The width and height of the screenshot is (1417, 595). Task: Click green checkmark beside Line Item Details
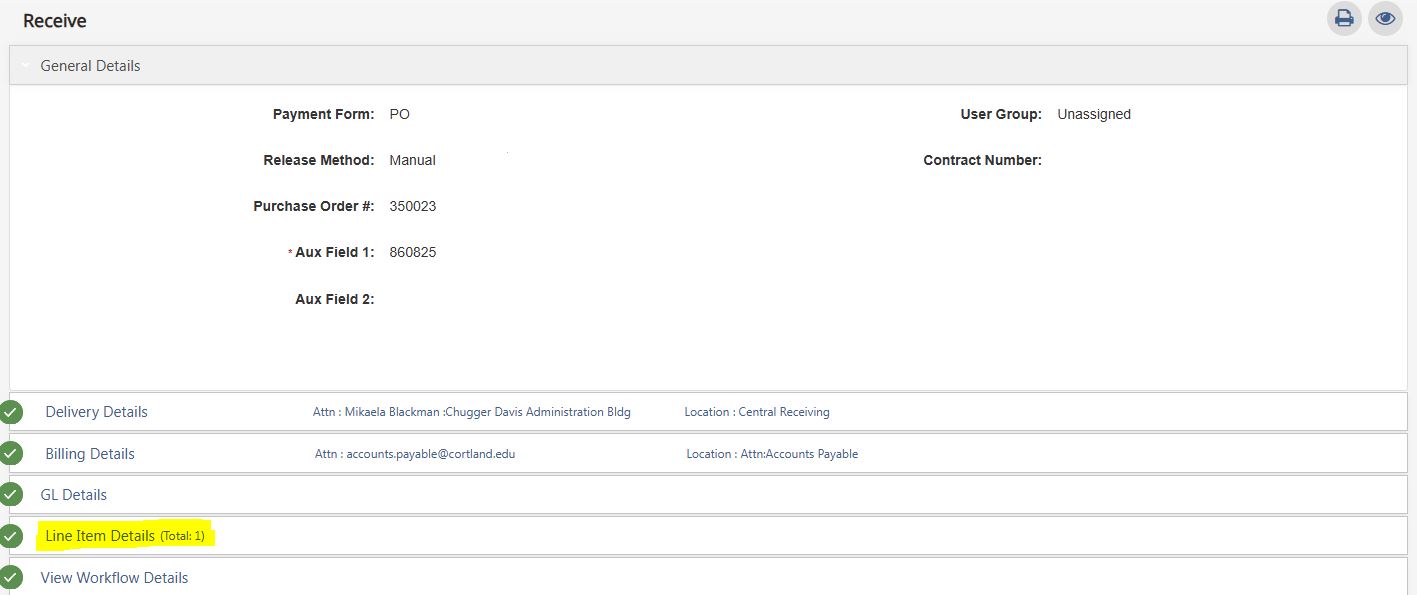point(11,536)
